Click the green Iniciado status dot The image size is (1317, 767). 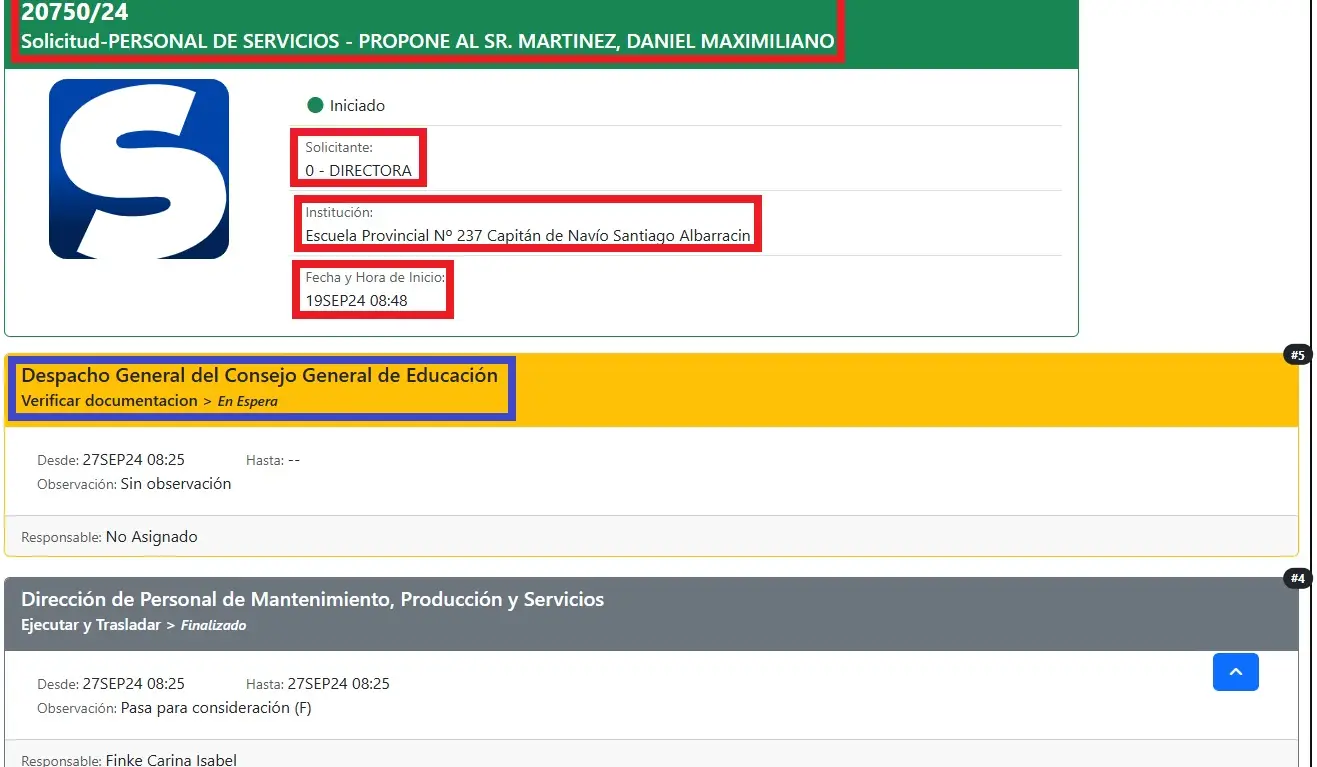point(316,105)
